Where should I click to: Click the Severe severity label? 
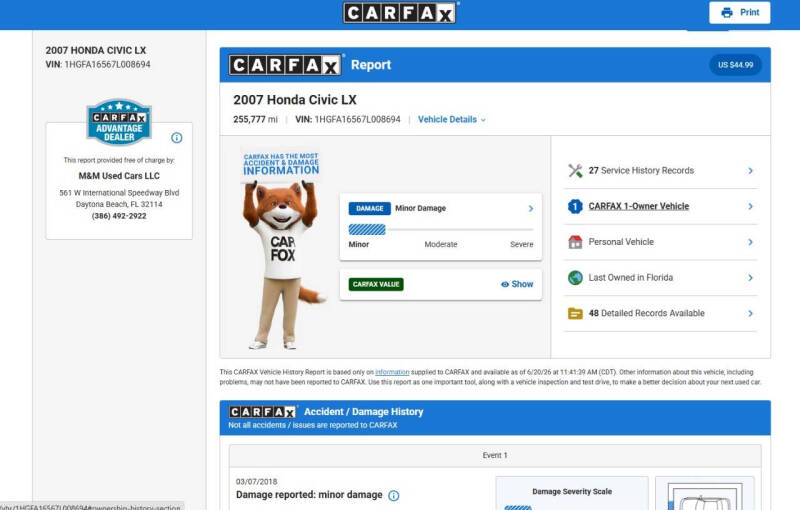pos(521,244)
